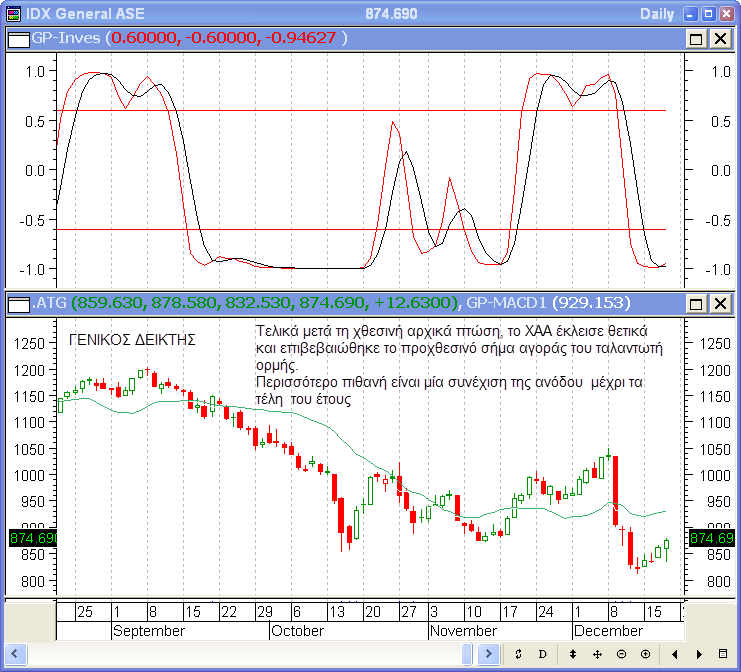Select the ΓΕΝΙΚΟΣ ΔΕΙΚΤΗΣ text label on chart
Viewport: 741px width, 672px height.
coord(132,340)
